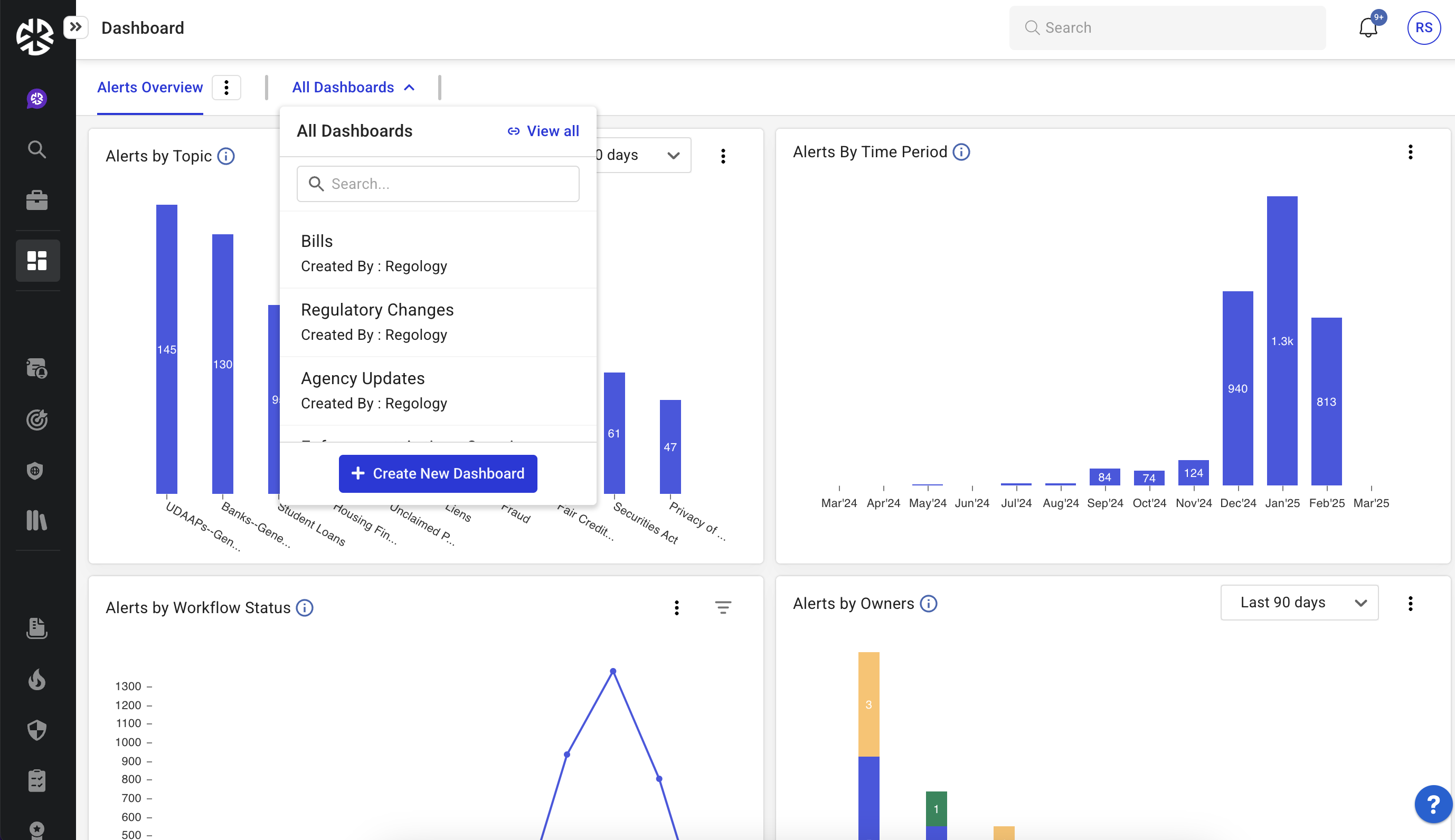Open the flame icon in sidebar
1455x840 pixels.
(x=37, y=680)
